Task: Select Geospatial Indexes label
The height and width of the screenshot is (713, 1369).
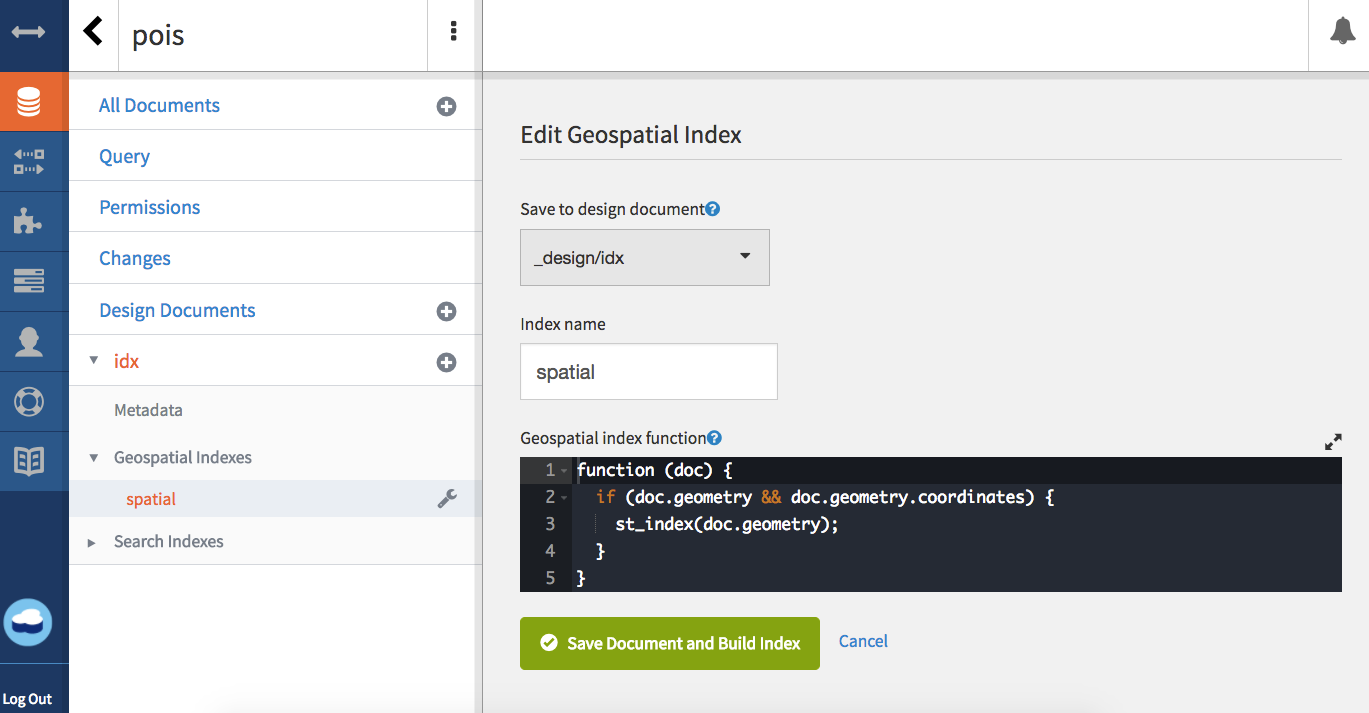Action: (183, 457)
